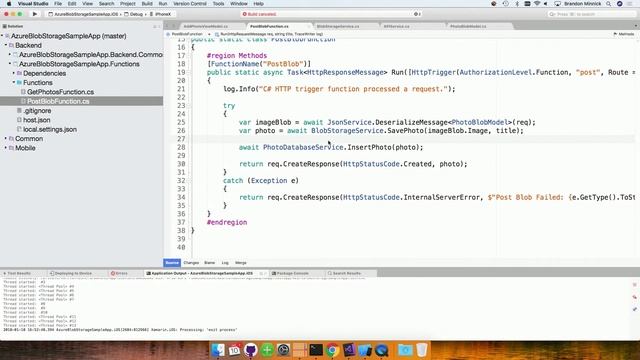This screenshot has width=640, height=360.
Task: Switch to AddPhotoViewModel.cs tab
Action: pyautogui.click(x=206, y=26)
